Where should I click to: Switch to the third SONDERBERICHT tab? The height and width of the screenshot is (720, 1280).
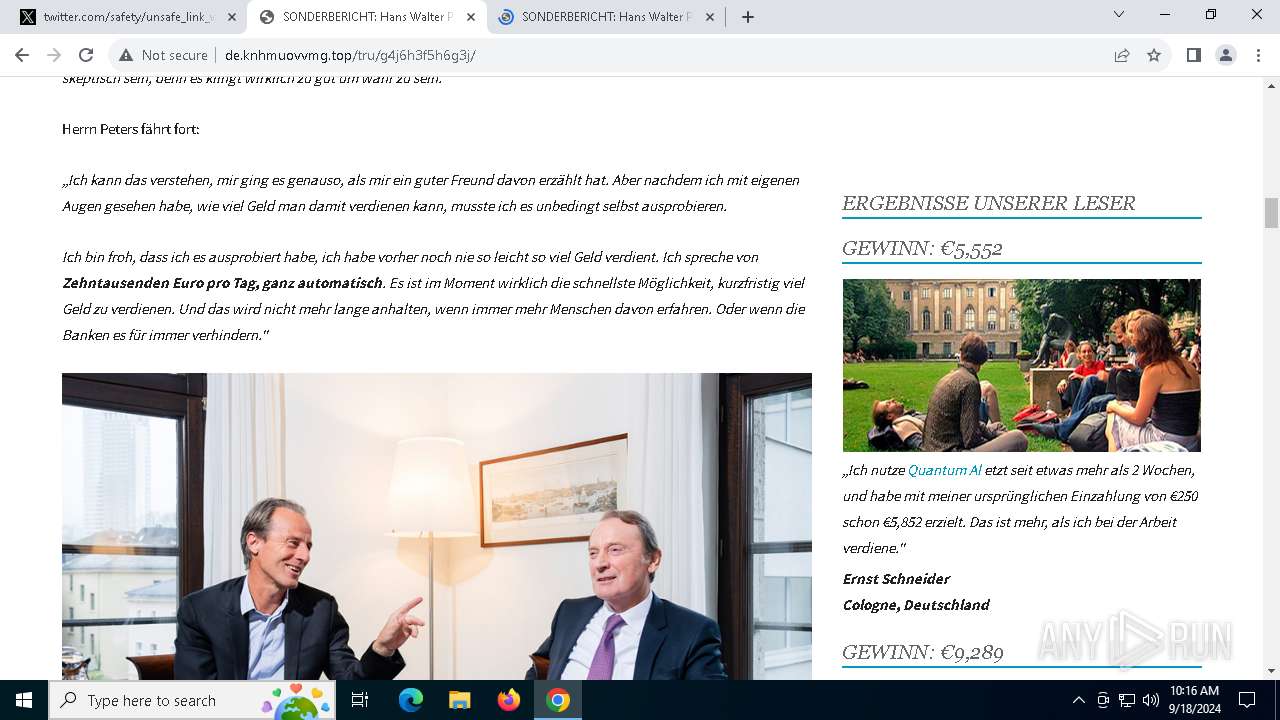(606, 17)
